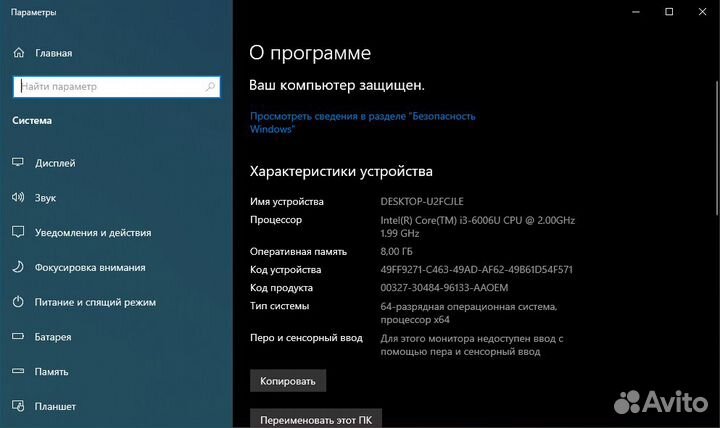720x428 pixels.
Task: Click the Копировать button
Action: pos(288,381)
